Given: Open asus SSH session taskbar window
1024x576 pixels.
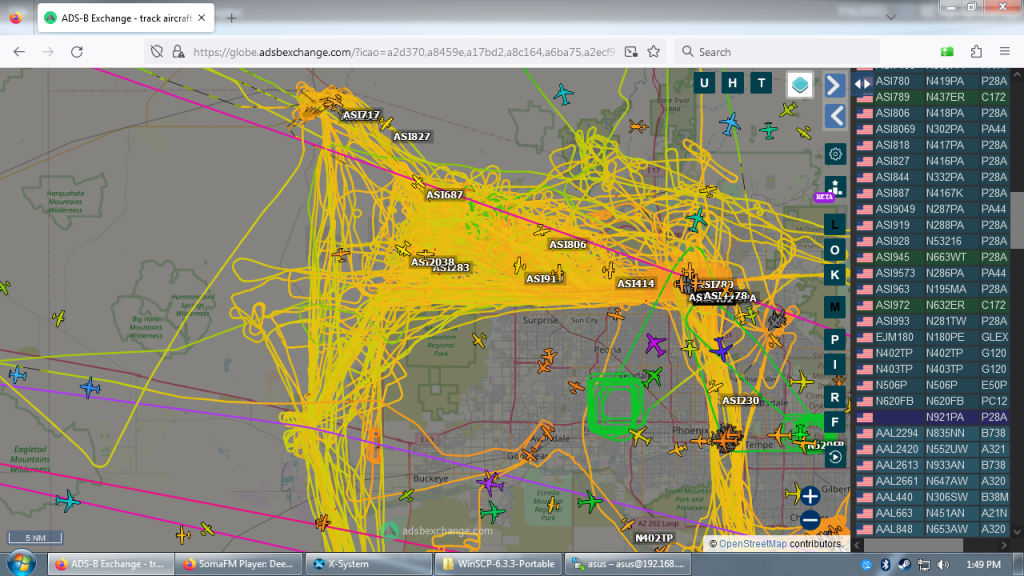Looking at the screenshot, I should tap(628, 564).
